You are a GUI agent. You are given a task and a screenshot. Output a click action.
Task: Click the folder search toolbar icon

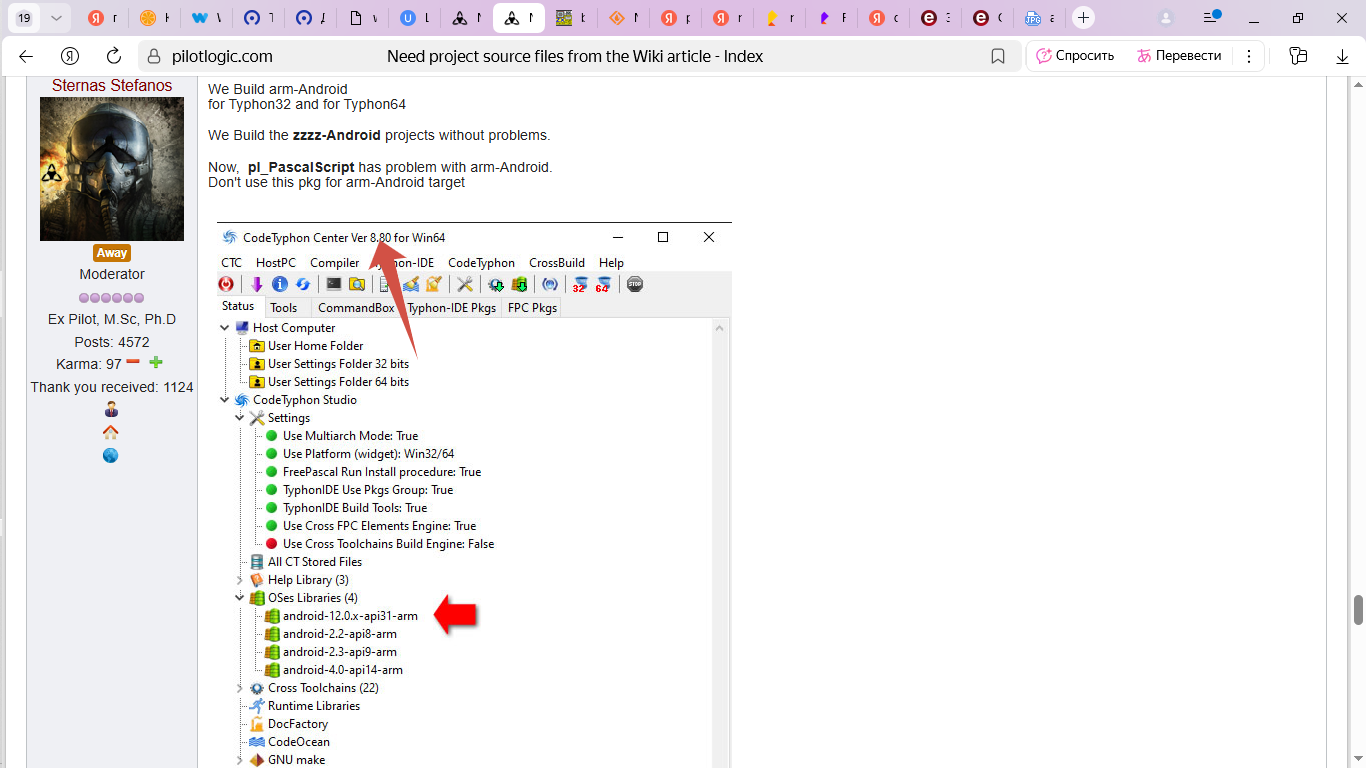click(x=357, y=285)
